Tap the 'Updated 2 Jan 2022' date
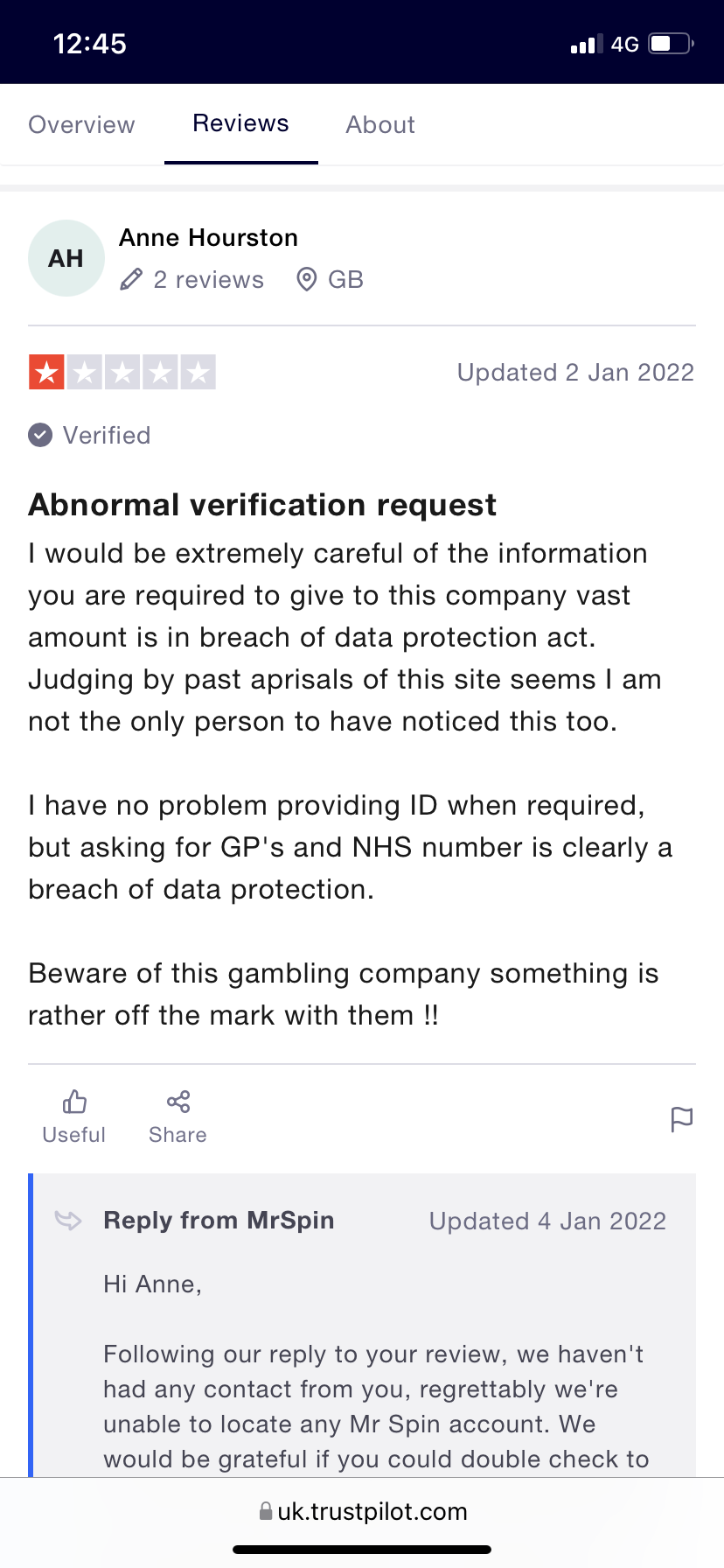The width and height of the screenshot is (724, 1568). (x=575, y=373)
